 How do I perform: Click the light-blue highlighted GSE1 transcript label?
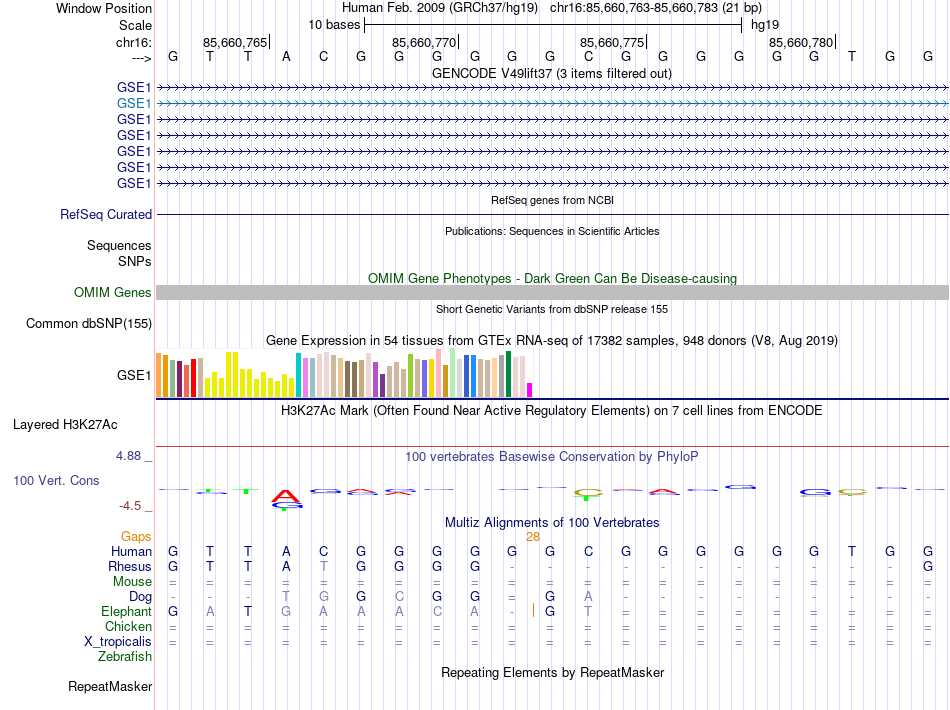coord(134,103)
